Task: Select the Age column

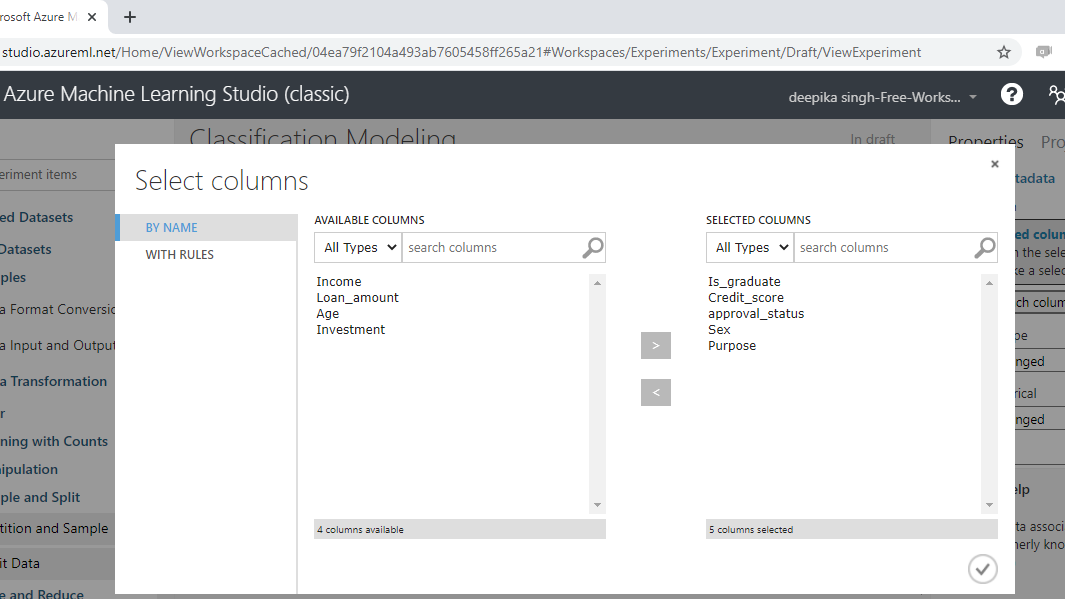Action: point(327,314)
